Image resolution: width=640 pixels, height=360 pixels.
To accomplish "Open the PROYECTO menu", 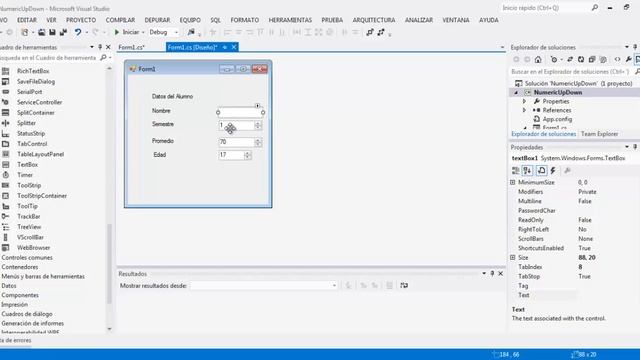I will point(81,20).
